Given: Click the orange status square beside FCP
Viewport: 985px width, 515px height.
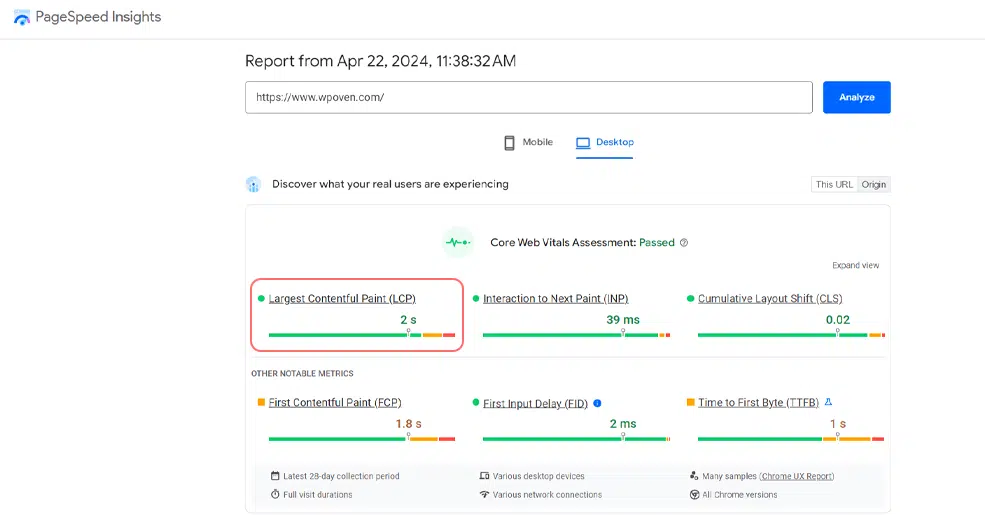Looking at the screenshot, I should [261, 402].
